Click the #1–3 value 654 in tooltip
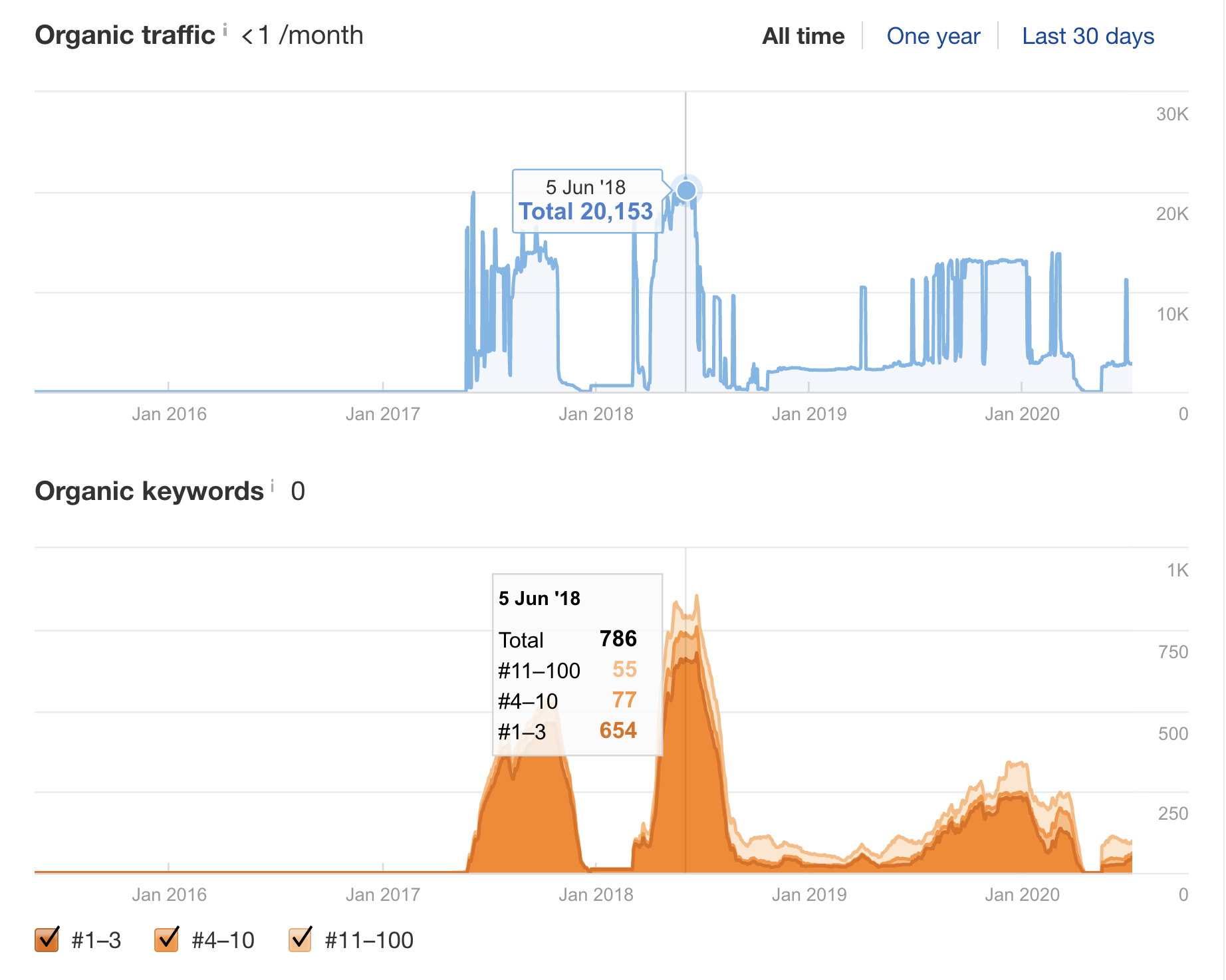This screenshot has height=980, width=1226. click(618, 731)
